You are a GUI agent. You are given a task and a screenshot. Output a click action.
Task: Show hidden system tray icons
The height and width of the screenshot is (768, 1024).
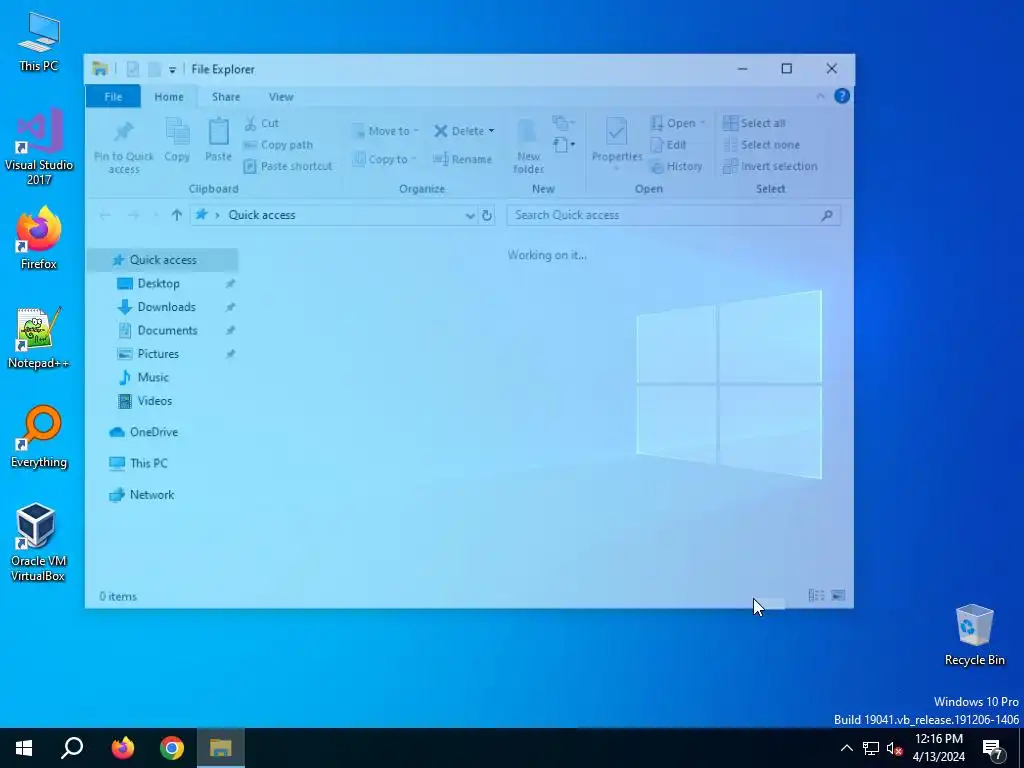tap(846, 748)
